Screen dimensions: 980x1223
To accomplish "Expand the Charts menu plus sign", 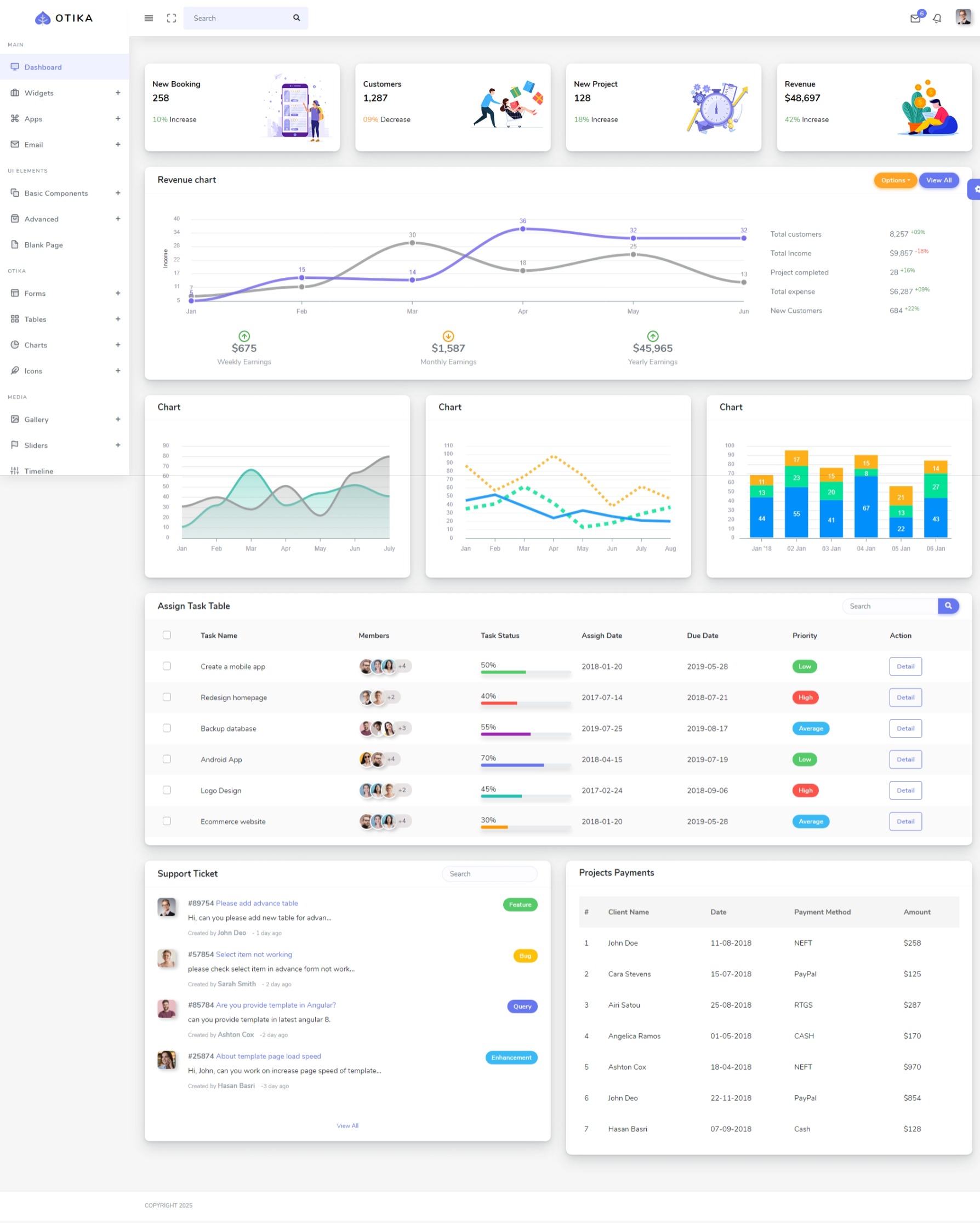I will click(118, 345).
